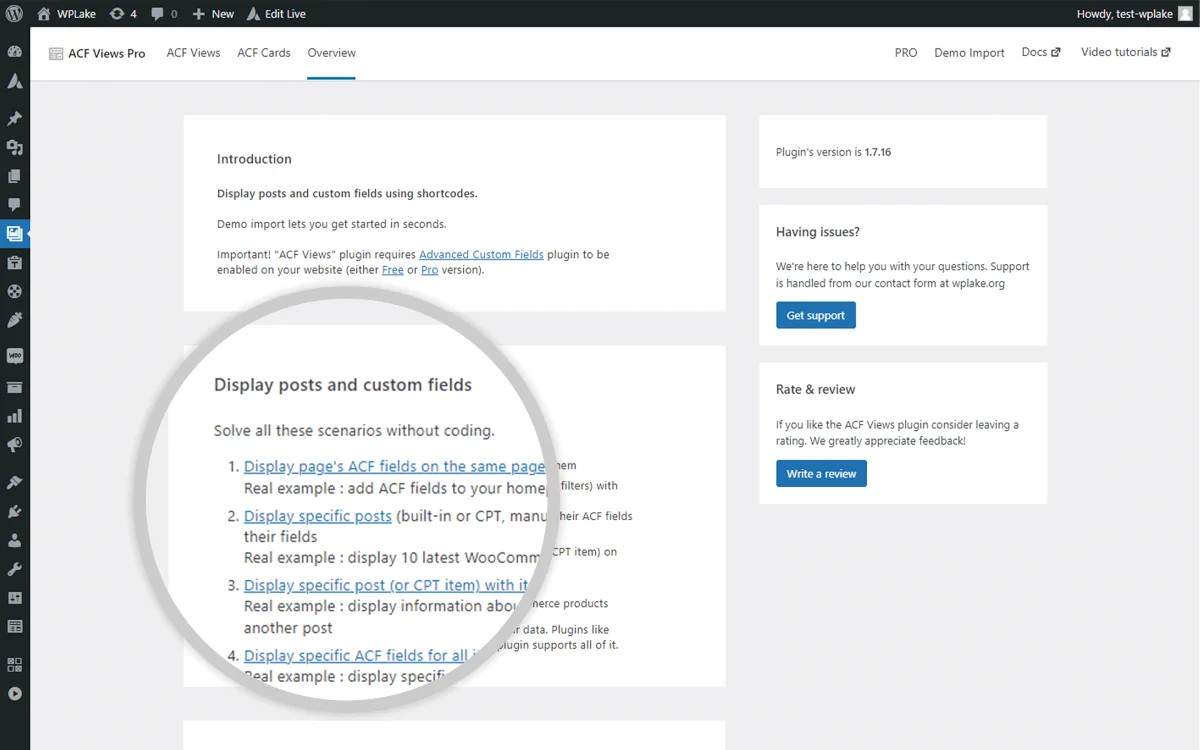The width and height of the screenshot is (1200, 750).
Task: Open the clipboard icon below ACF Views
Action: pyautogui.click(x=15, y=263)
